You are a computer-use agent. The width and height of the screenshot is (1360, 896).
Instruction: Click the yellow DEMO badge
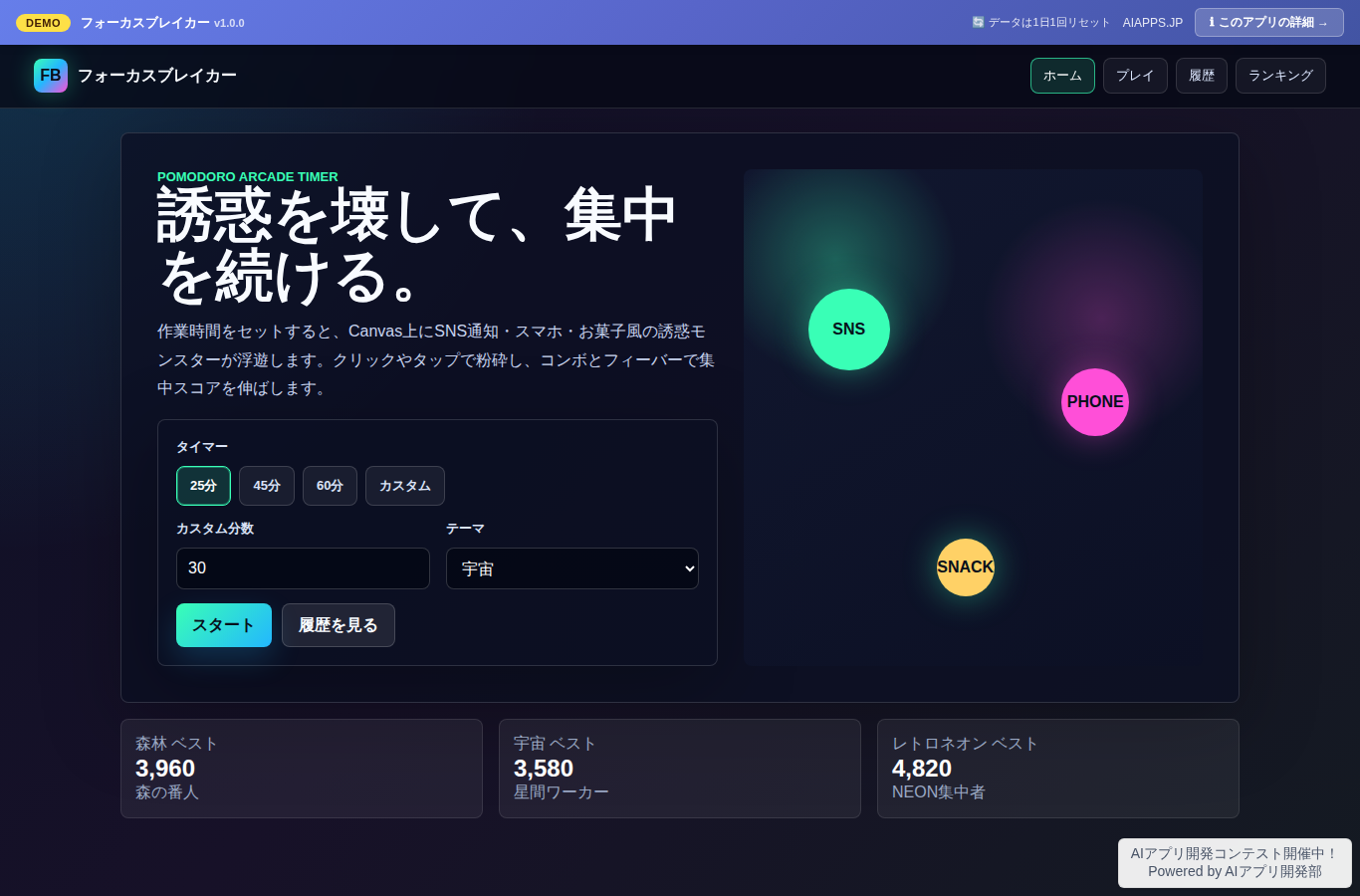43,23
